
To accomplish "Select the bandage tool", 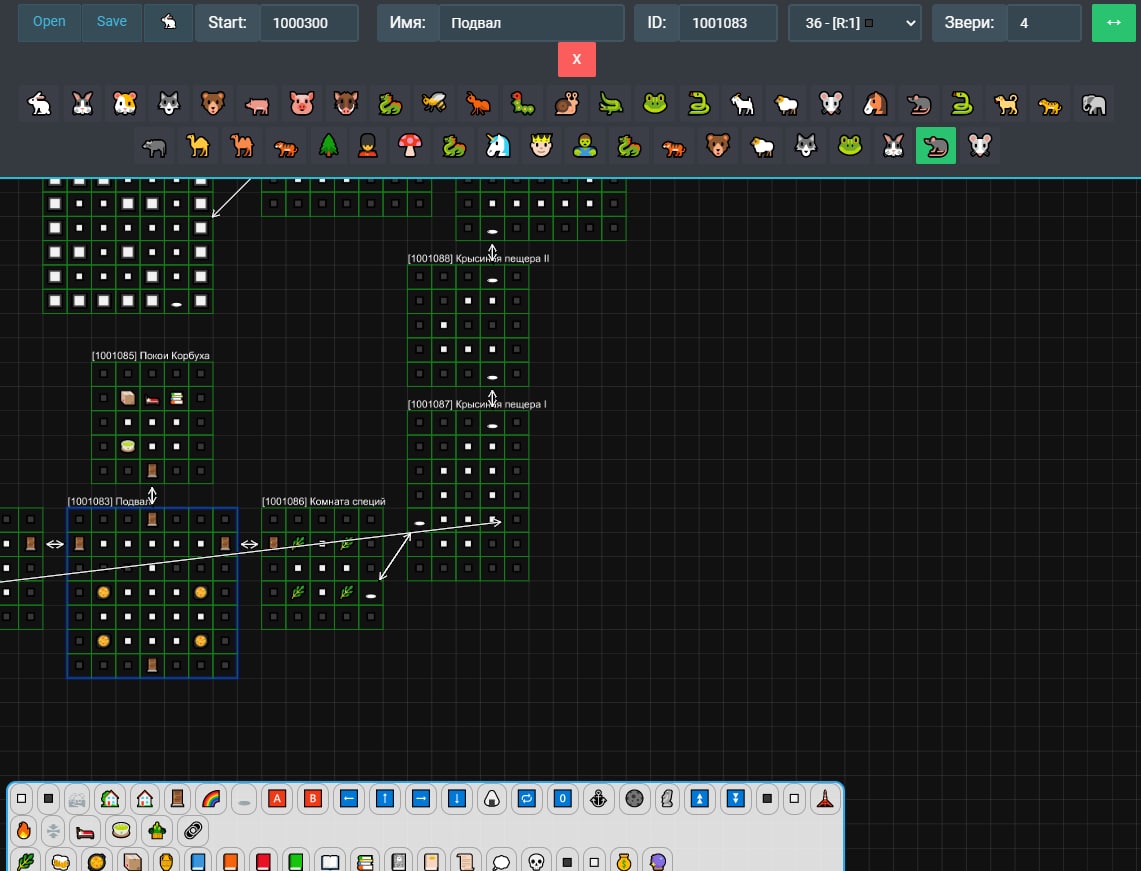I will tap(192, 830).
